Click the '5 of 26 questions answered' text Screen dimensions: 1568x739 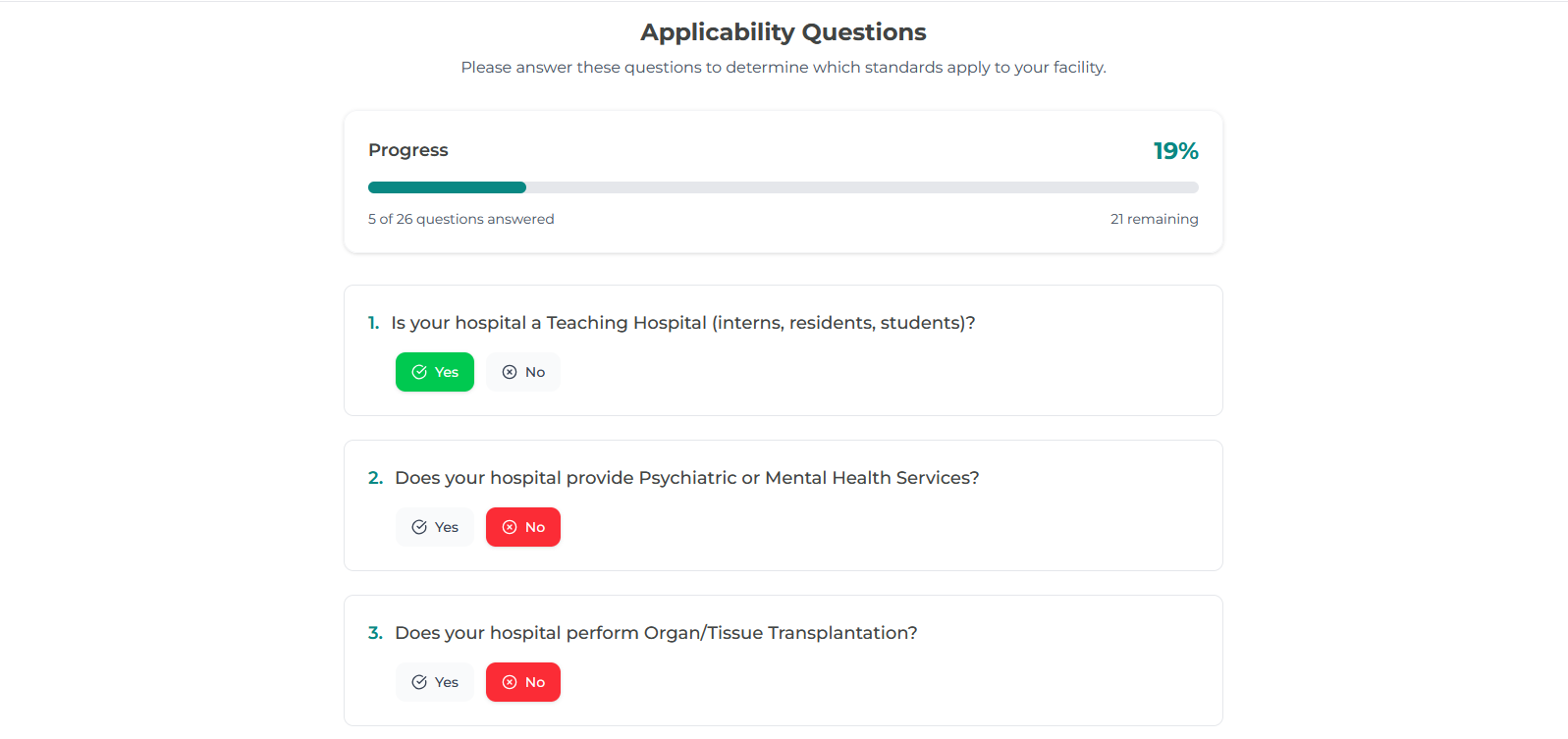point(460,219)
